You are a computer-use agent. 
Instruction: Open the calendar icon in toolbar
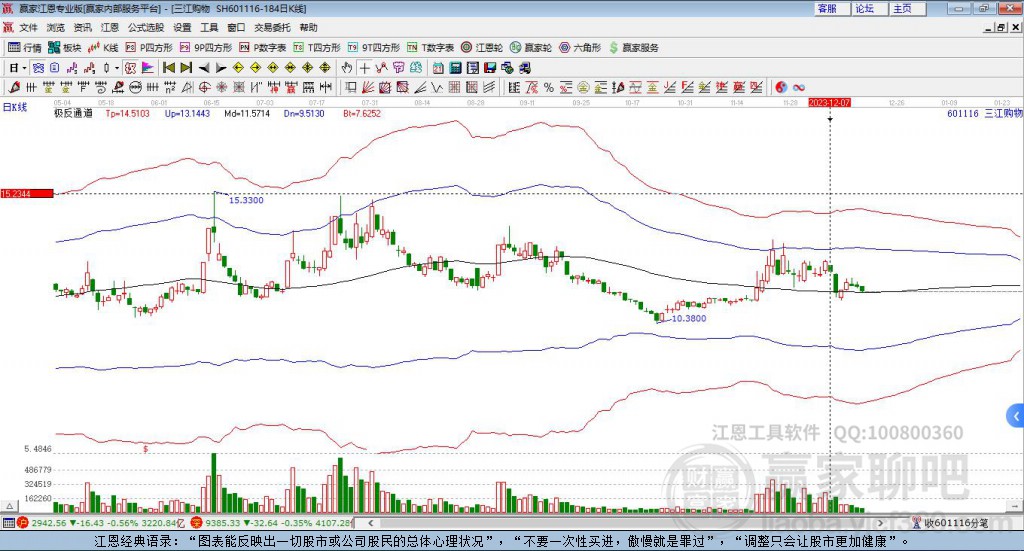point(438,68)
